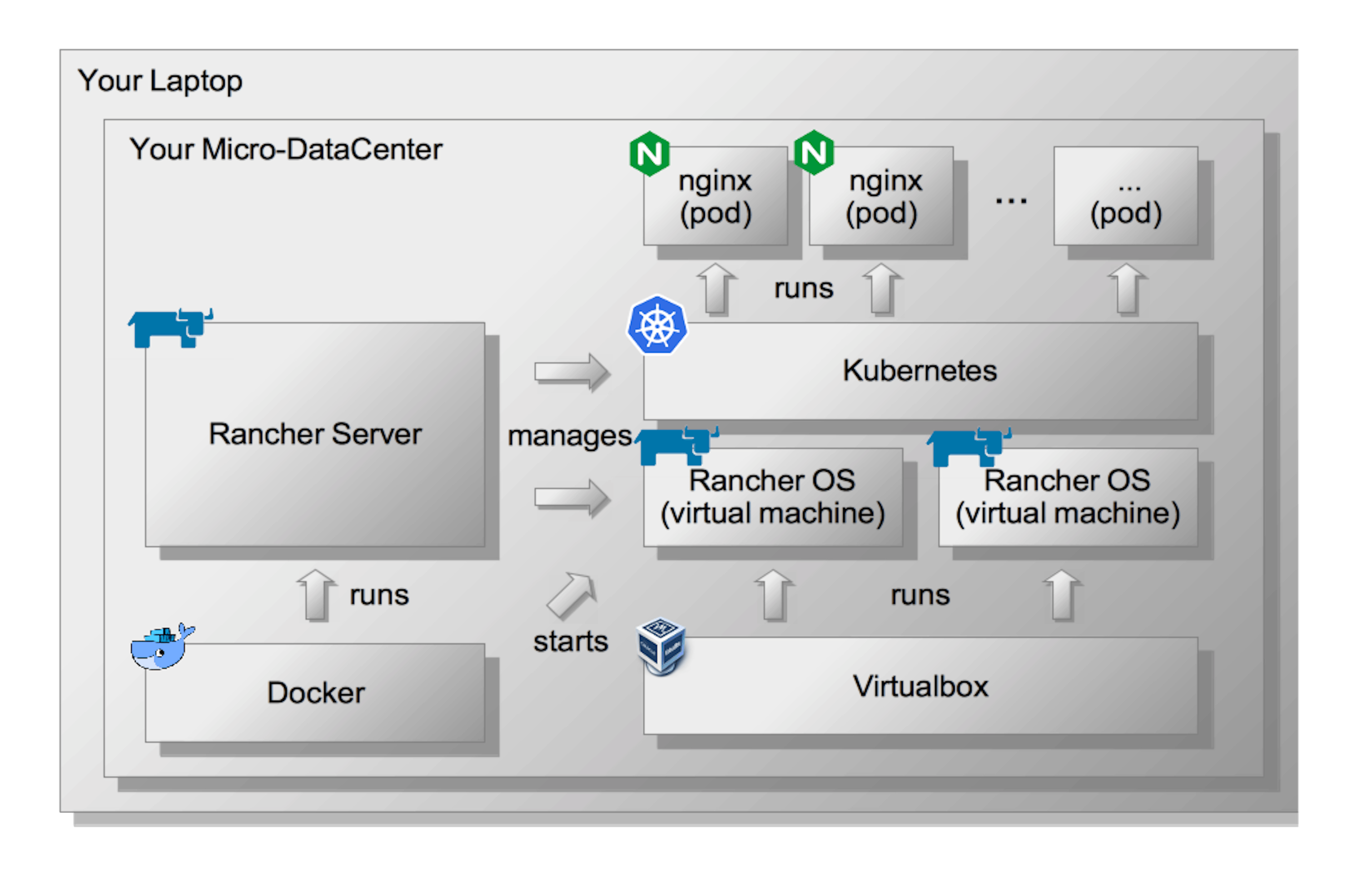Click the up arrow below the '... (pod)' box
Viewport: 1372px width, 880px height.
1127,290
